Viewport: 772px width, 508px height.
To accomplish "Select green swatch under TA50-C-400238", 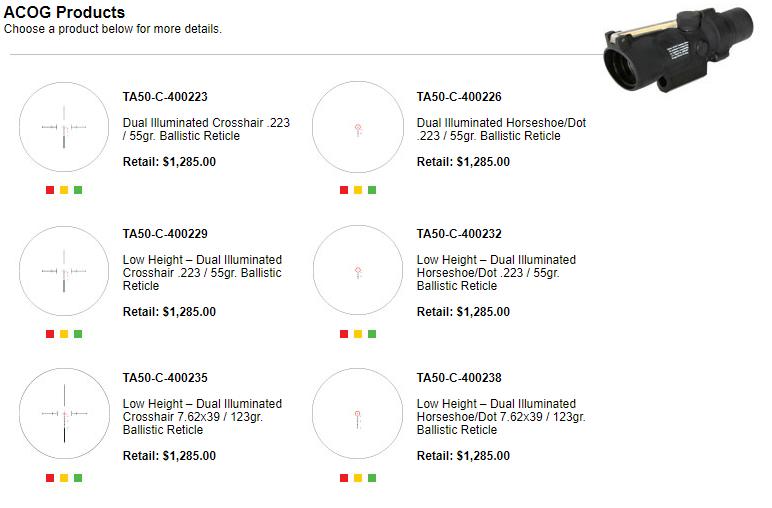I will point(372,478).
